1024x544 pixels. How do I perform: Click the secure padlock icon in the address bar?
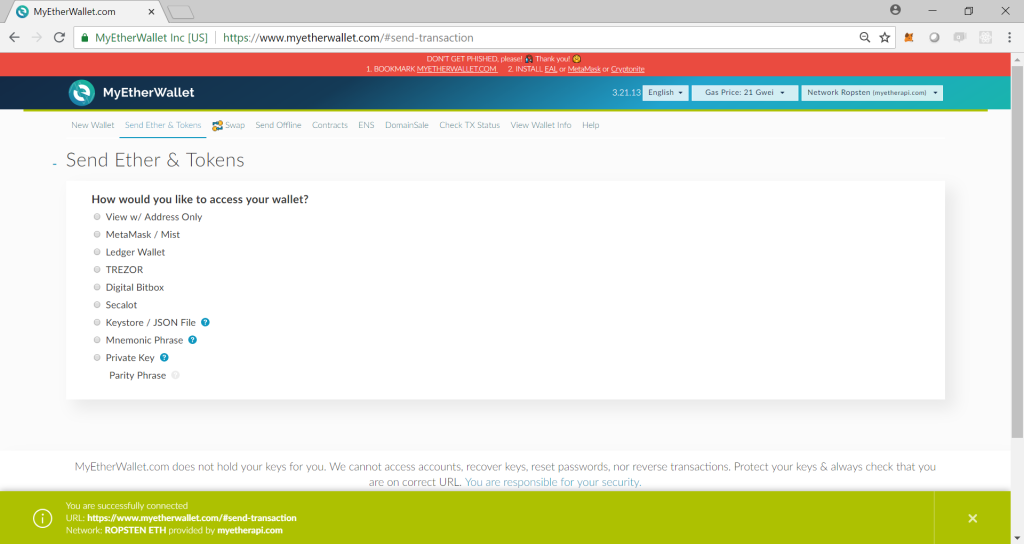[84, 38]
